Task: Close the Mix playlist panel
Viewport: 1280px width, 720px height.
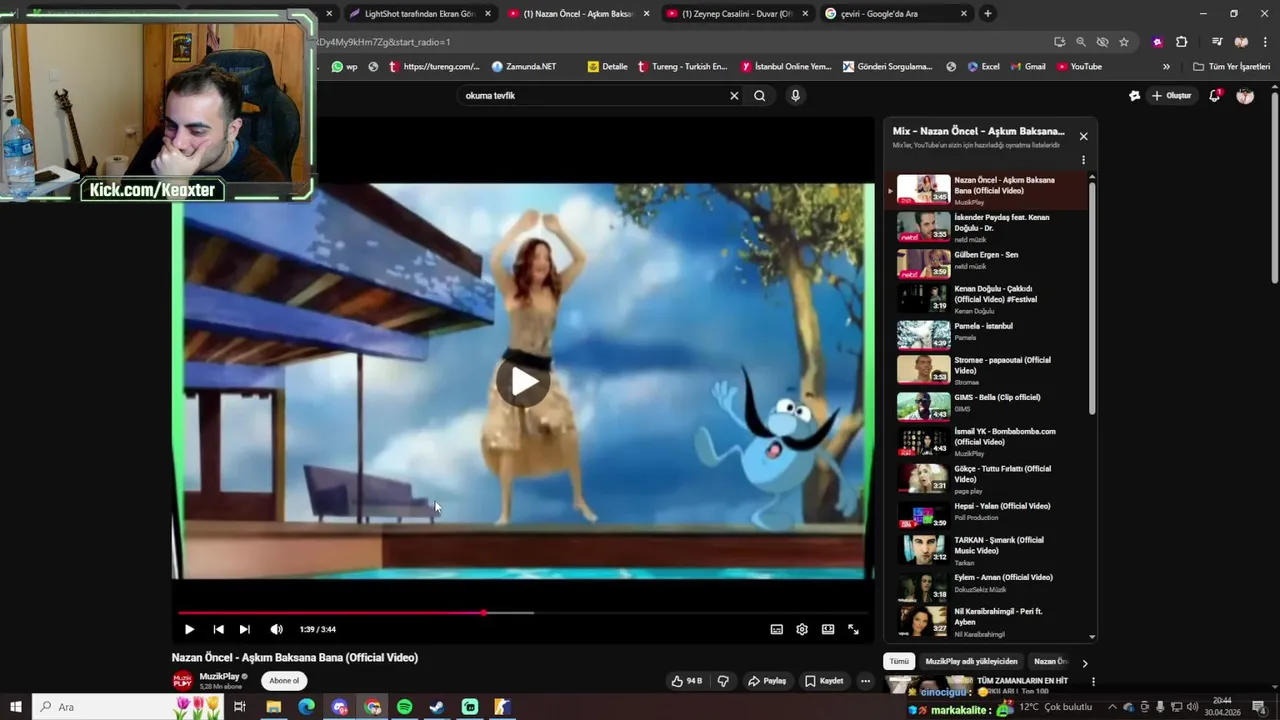Action: point(1083,136)
